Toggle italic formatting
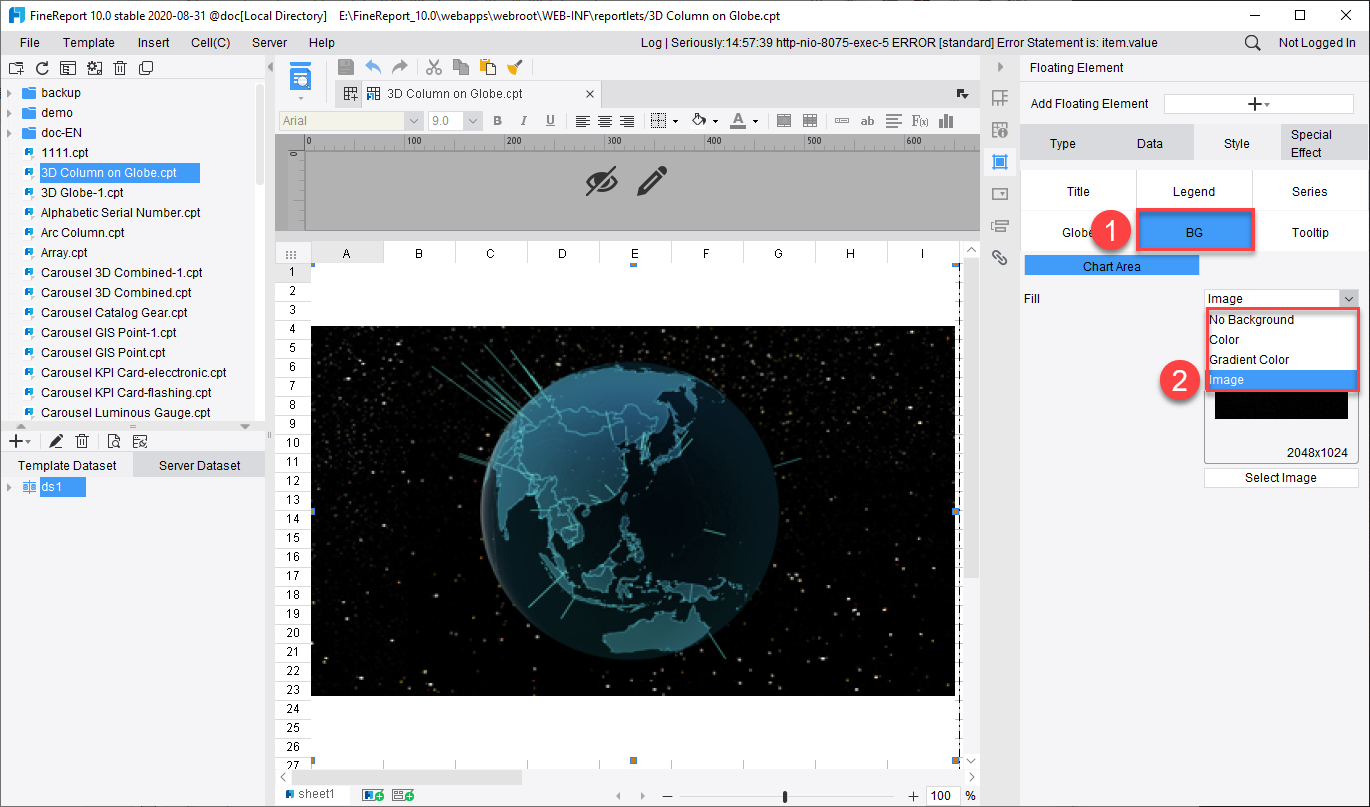Viewport: 1370px width, 807px height. coord(523,121)
